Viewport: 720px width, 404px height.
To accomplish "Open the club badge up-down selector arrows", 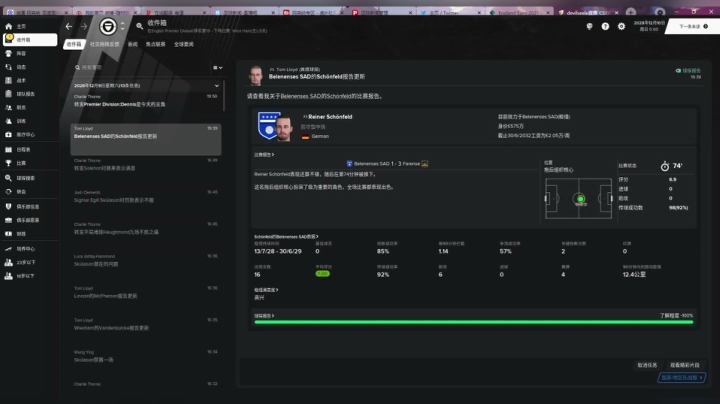I will [123, 27].
